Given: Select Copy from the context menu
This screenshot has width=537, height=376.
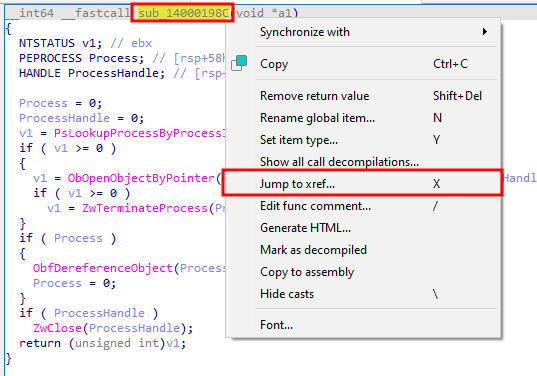Looking at the screenshot, I should click(363, 64).
